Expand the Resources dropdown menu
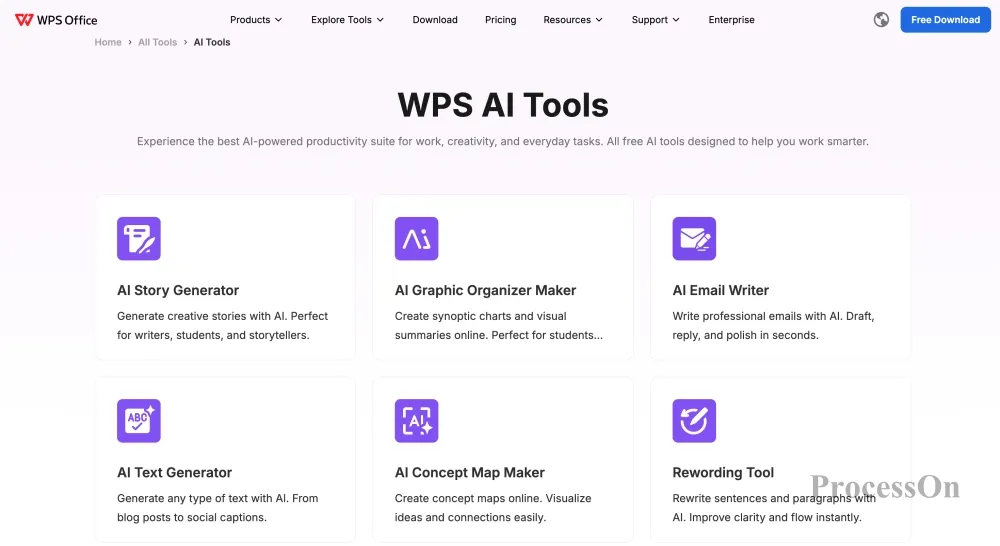The image size is (1000, 546). click(573, 20)
